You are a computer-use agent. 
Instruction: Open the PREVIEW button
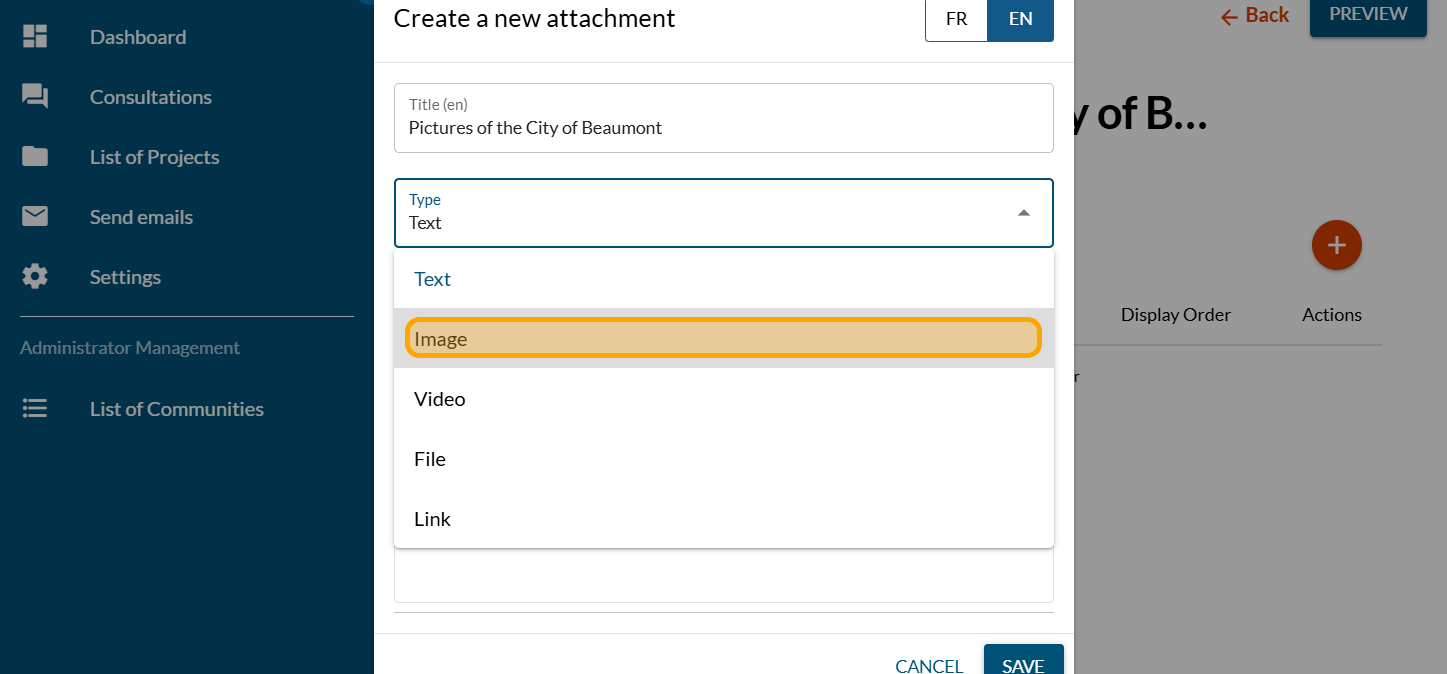tap(1367, 15)
